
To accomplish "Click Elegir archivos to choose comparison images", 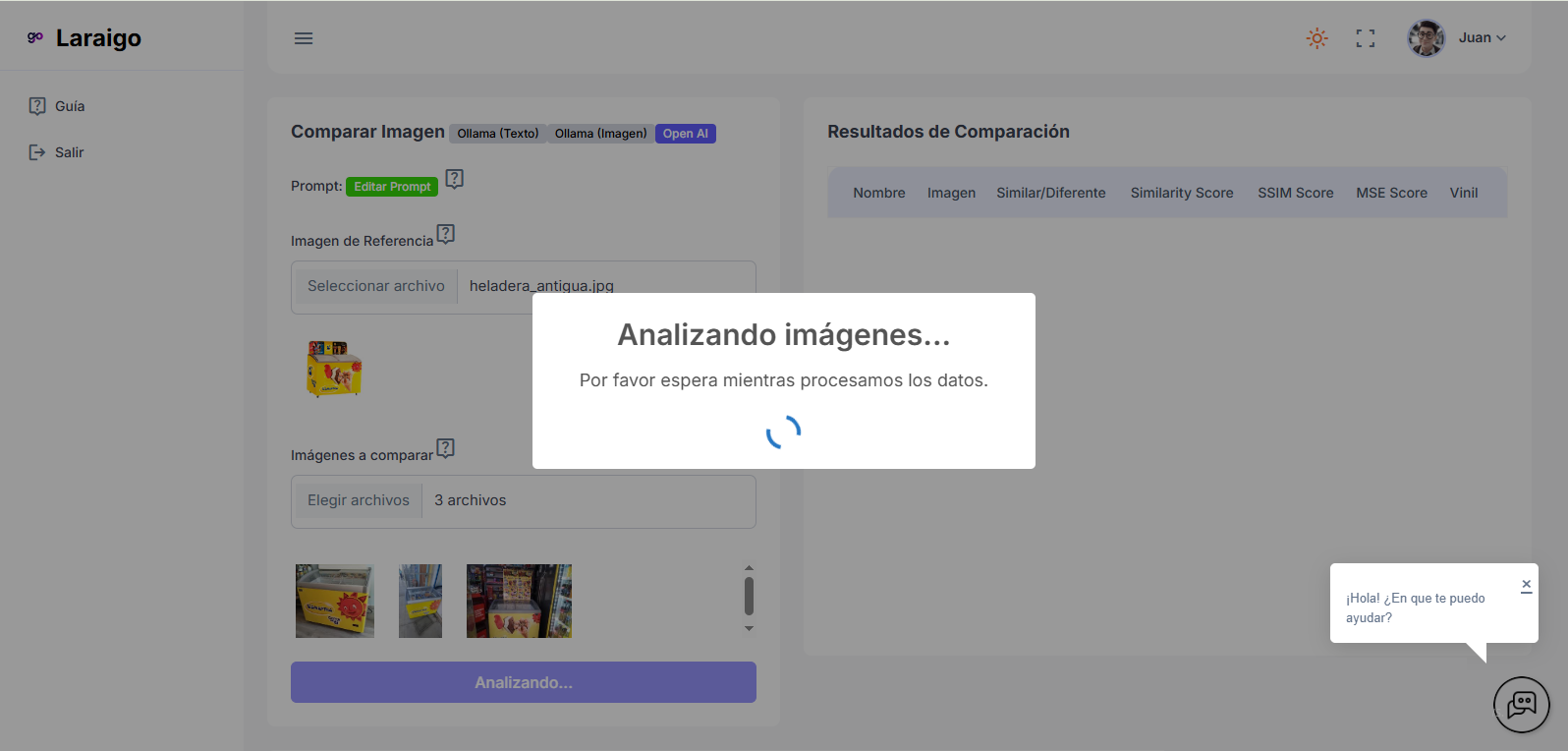I will click(x=359, y=500).
